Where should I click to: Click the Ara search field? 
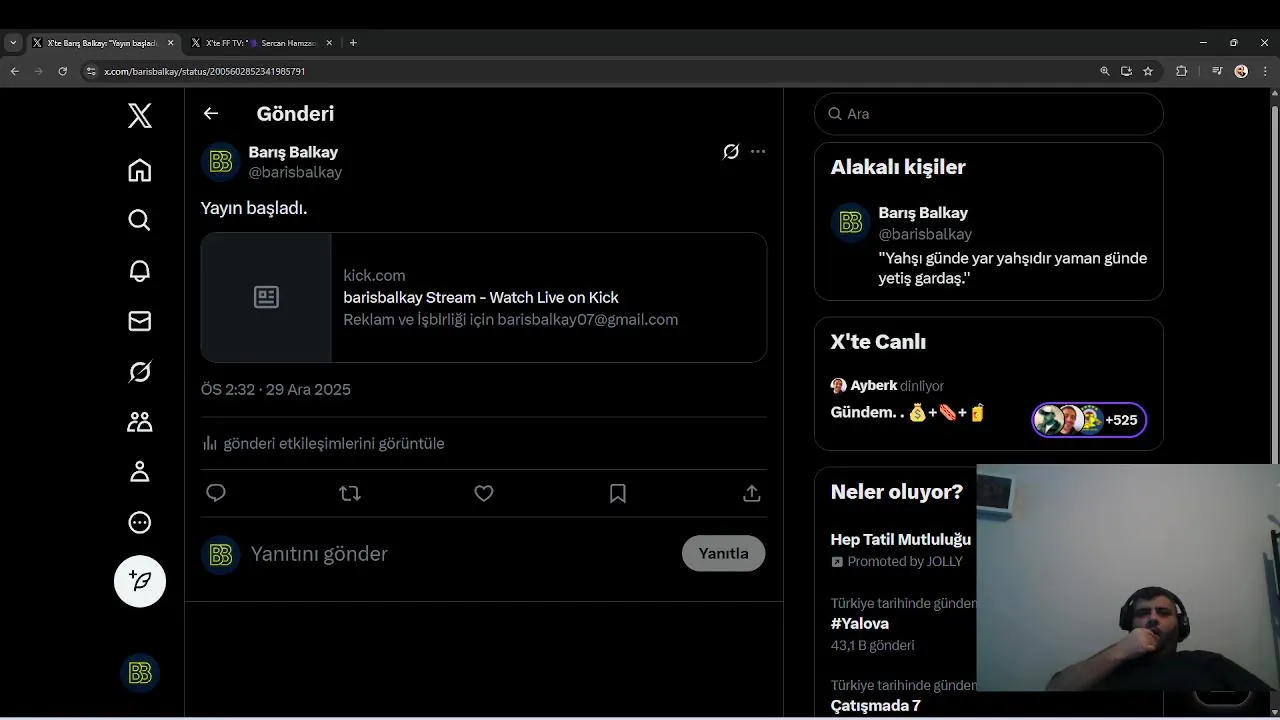989,114
